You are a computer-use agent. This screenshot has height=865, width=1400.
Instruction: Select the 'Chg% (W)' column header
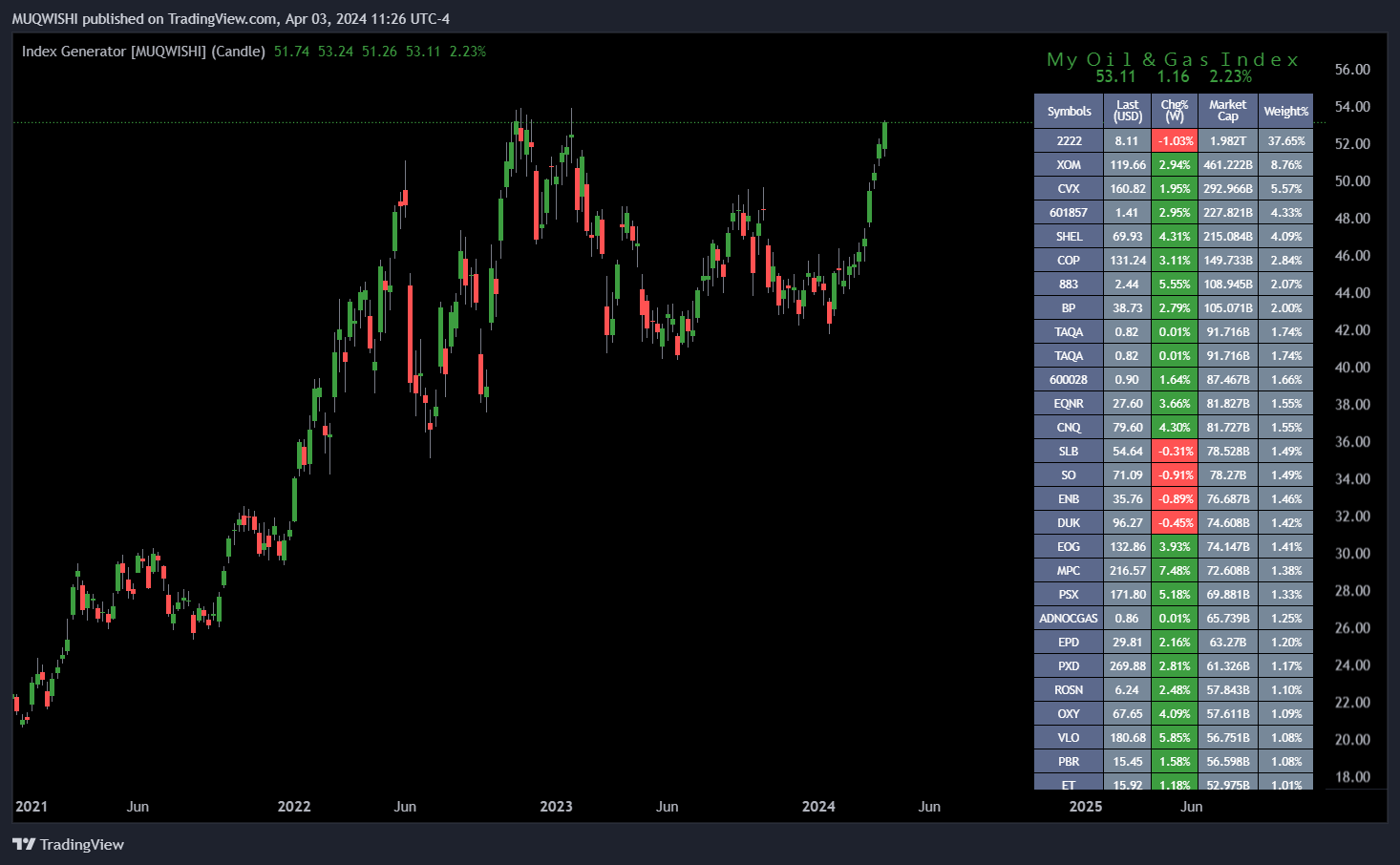pyautogui.click(x=1175, y=111)
